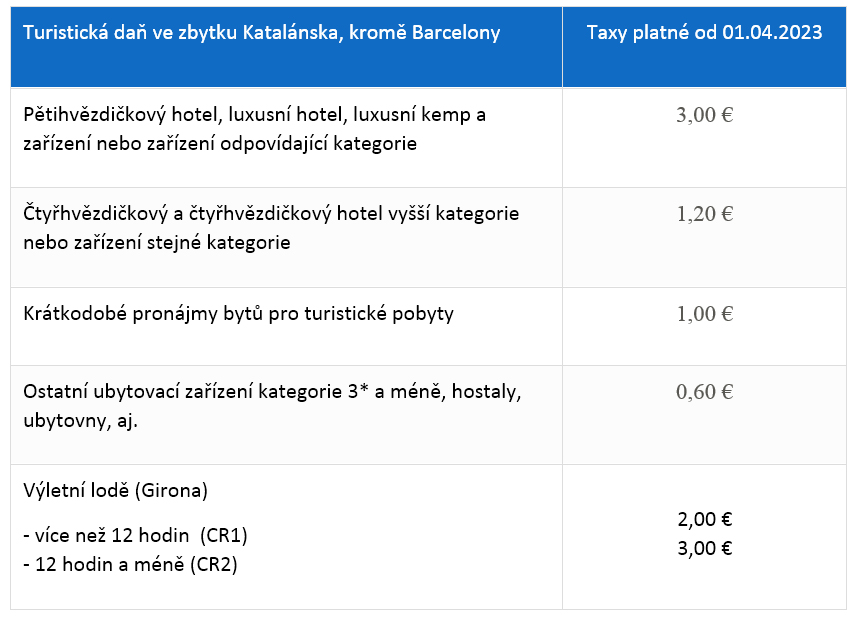The width and height of the screenshot is (855, 621).
Task: Click the Čtyřhvězdičkový hotel vyšší kategorie text
Action: [271, 214]
